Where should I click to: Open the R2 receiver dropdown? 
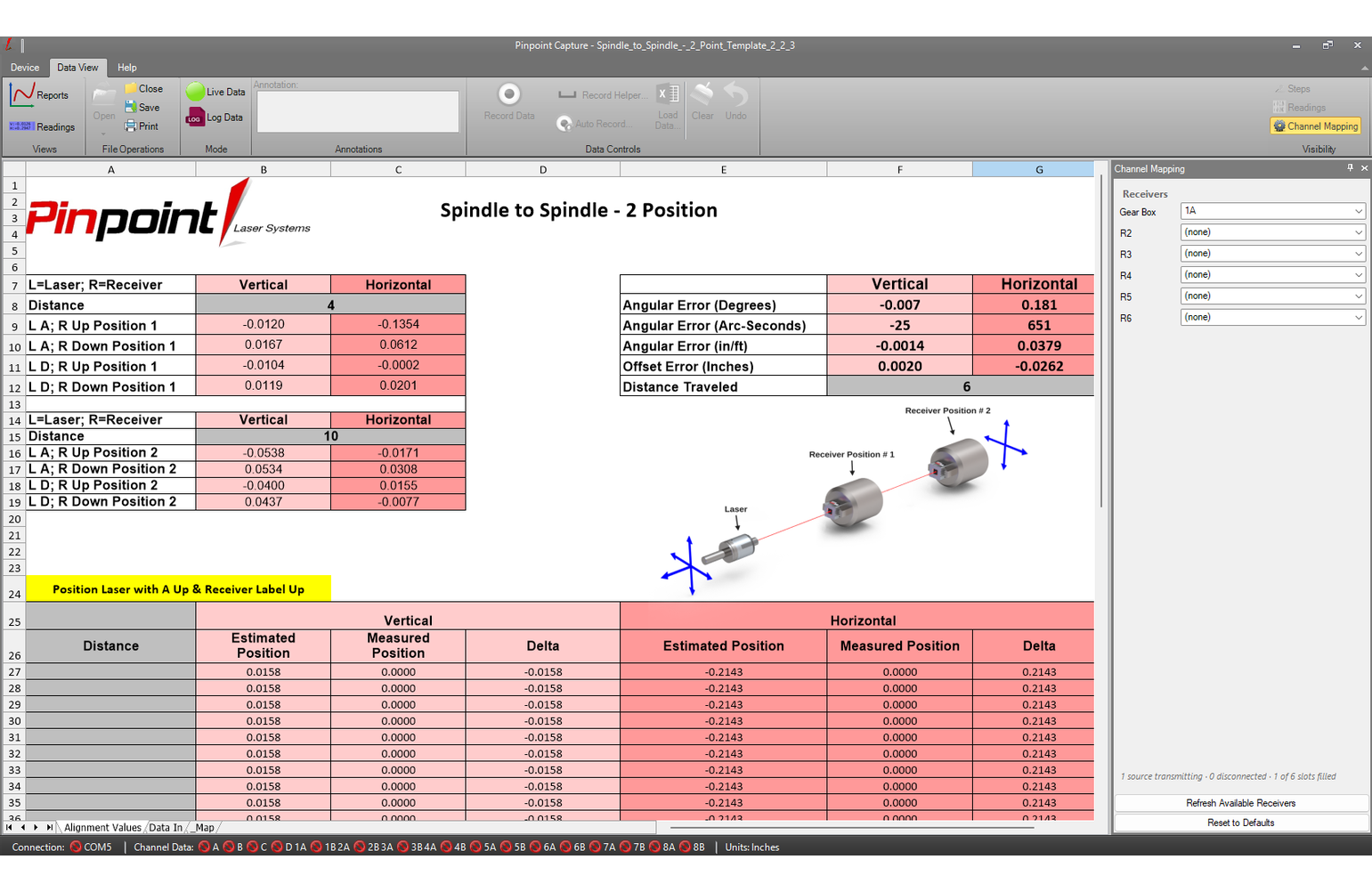[x=1272, y=232]
